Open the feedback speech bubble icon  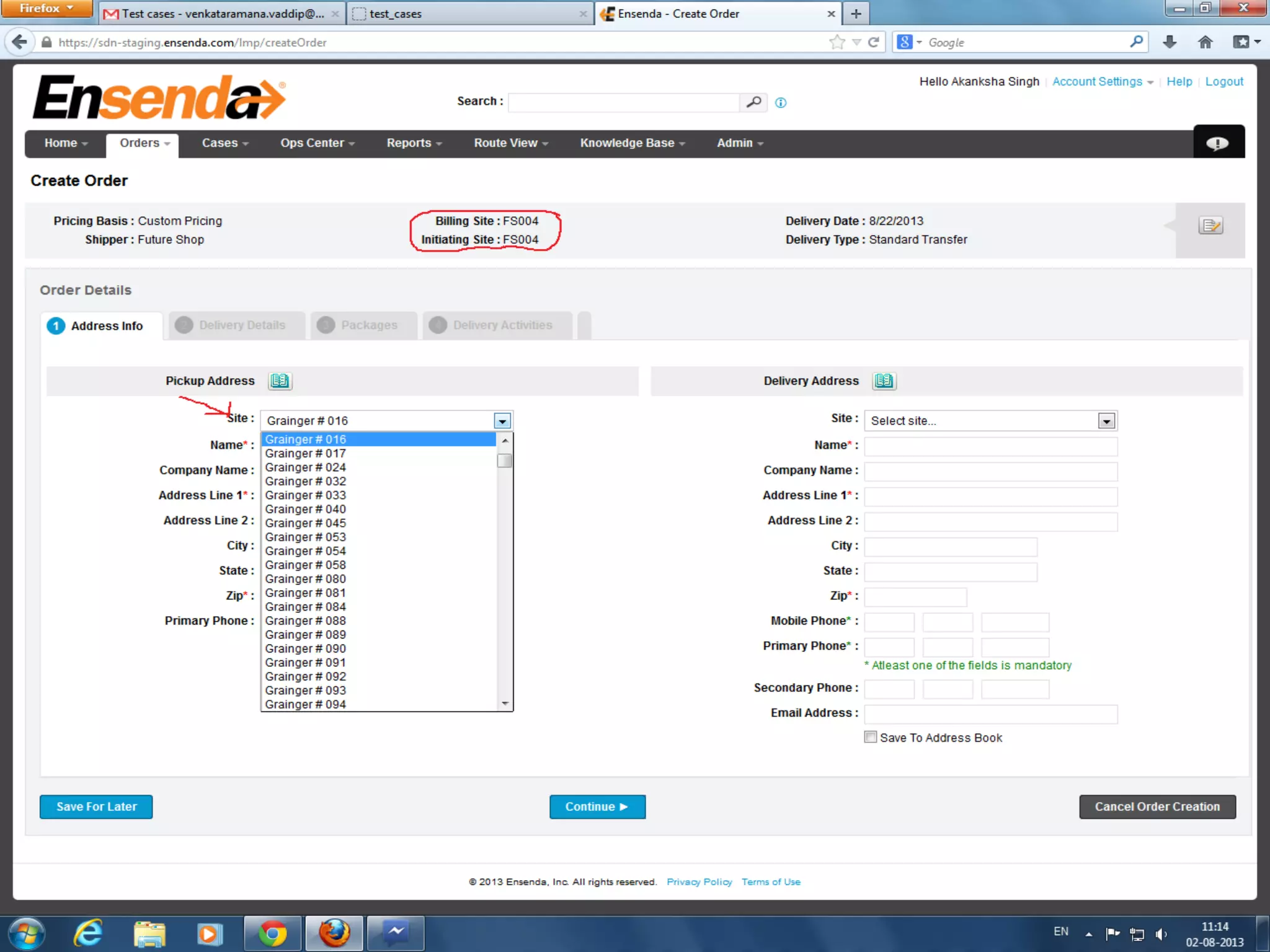tap(1217, 143)
